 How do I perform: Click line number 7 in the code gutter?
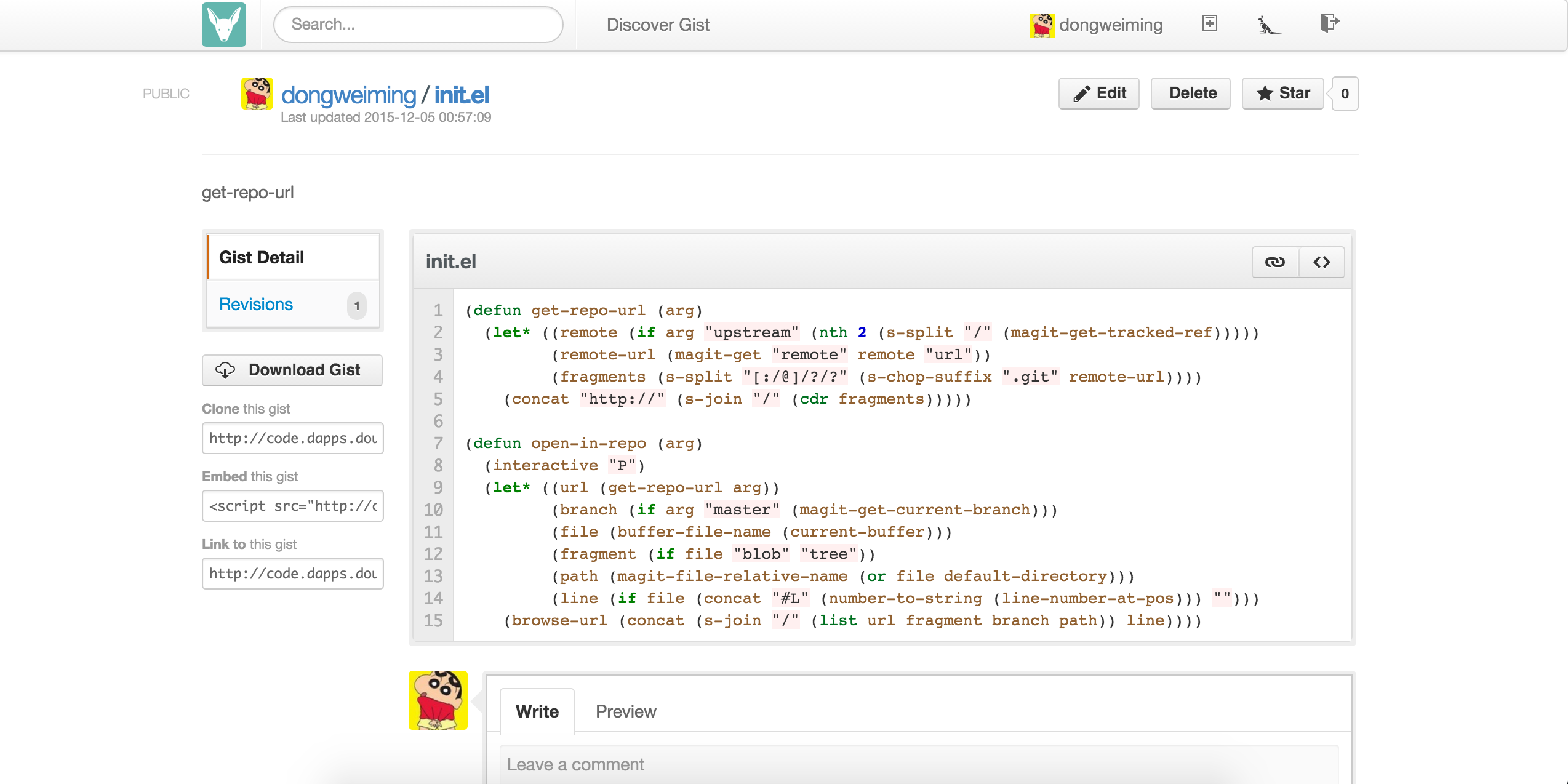point(438,444)
